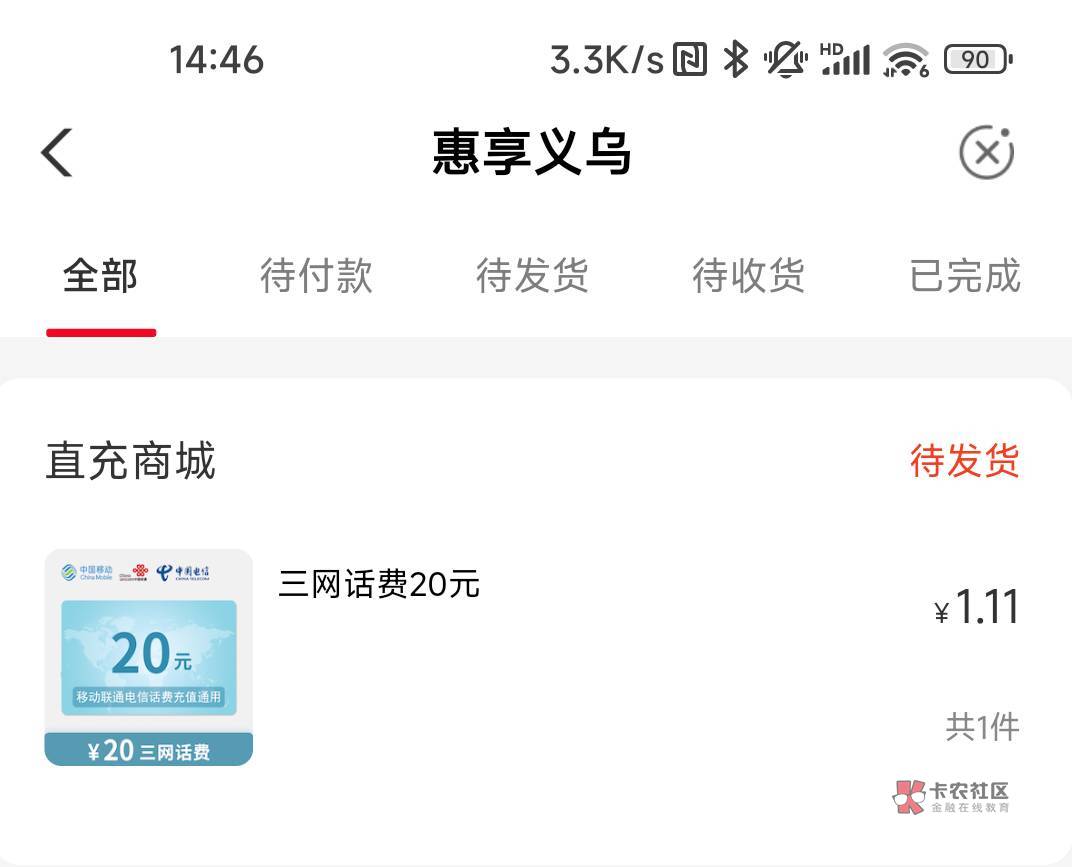The width and height of the screenshot is (1072, 867).
Task: Tap the NFC status icon
Action: [689, 59]
